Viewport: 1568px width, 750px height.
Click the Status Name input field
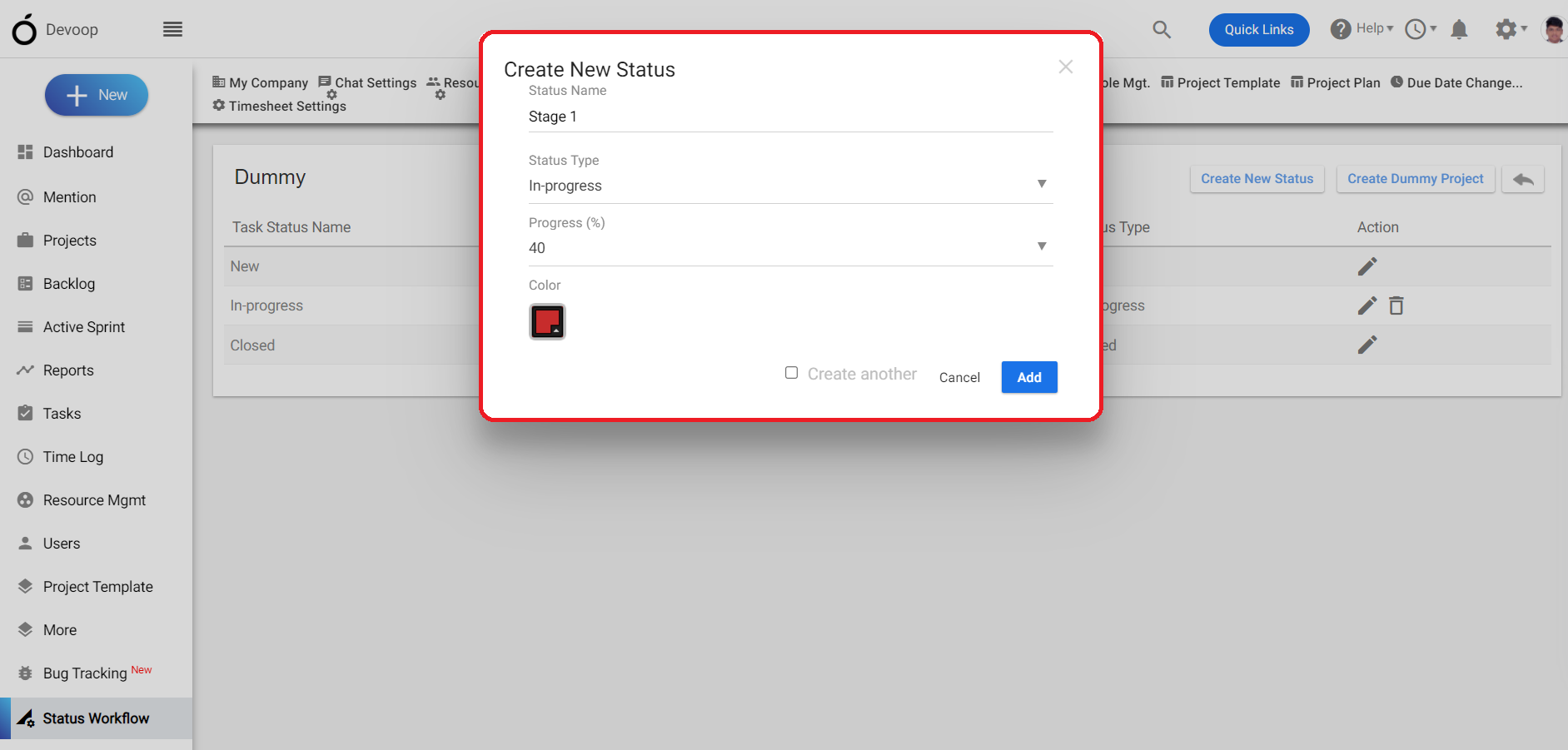(x=790, y=117)
